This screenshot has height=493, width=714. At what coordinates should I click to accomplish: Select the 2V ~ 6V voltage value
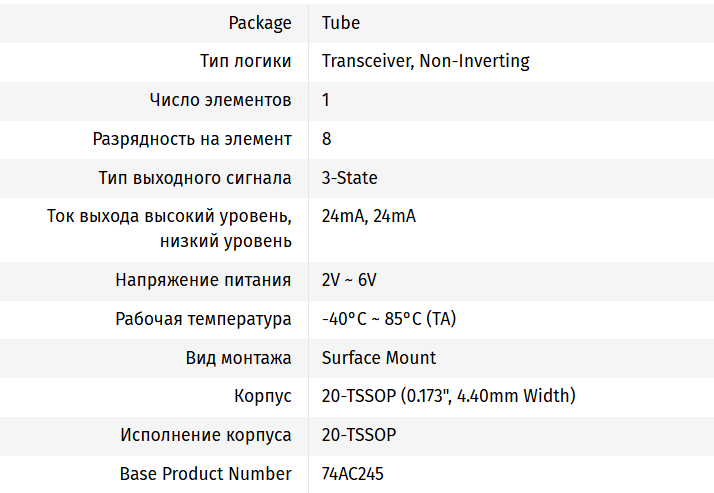tap(349, 281)
